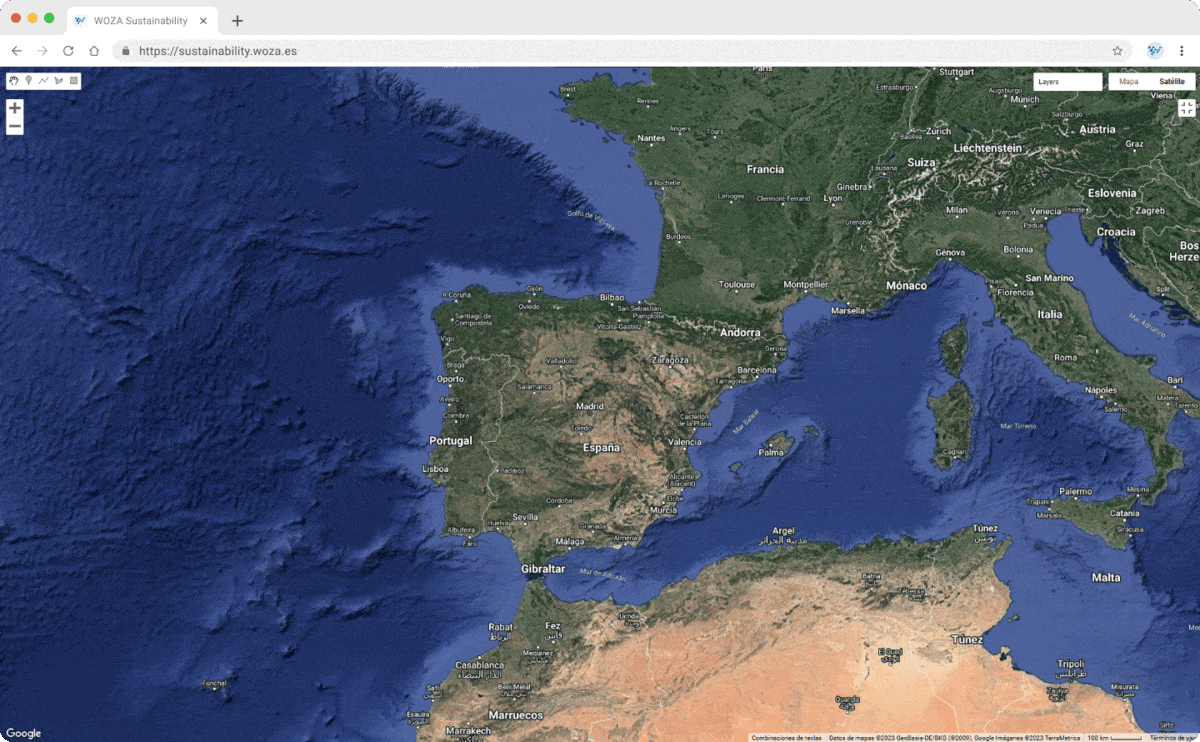
Task: Select the hand pan tool
Action: 14,81
